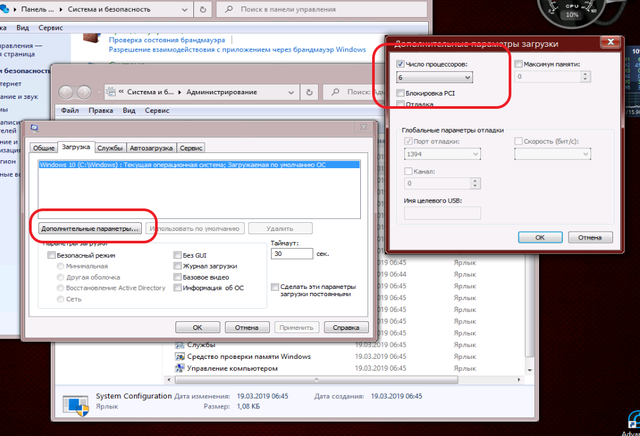Click OK in the system configuration dialog

(x=198, y=327)
